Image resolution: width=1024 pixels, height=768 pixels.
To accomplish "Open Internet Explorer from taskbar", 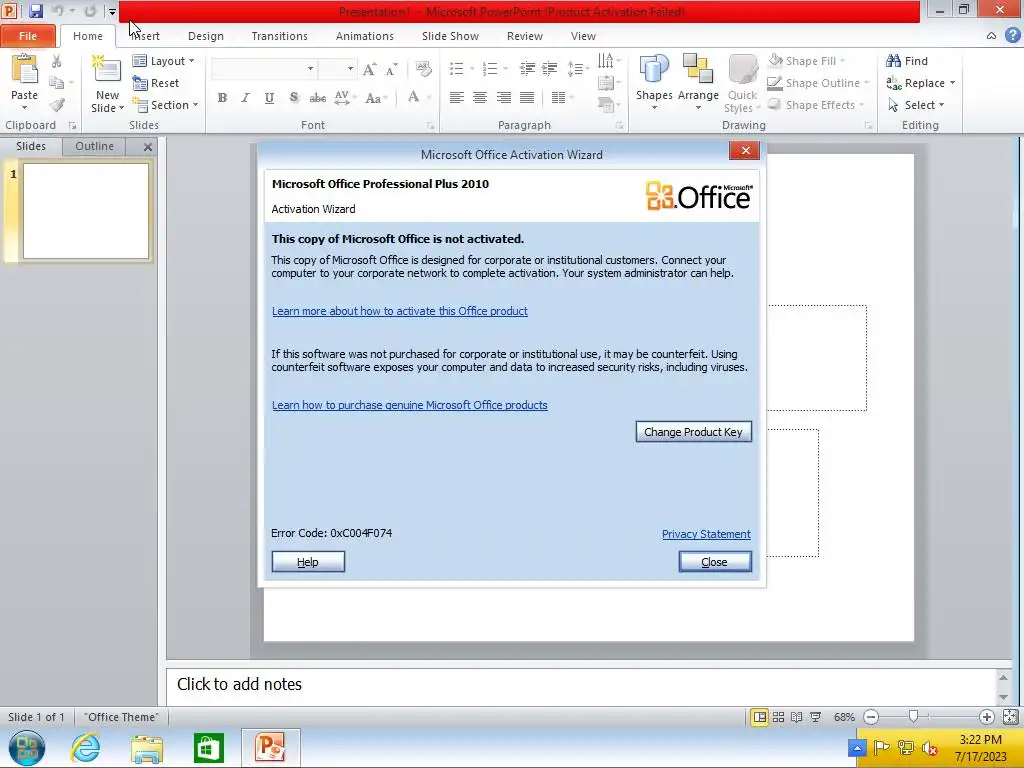I will point(85,747).
